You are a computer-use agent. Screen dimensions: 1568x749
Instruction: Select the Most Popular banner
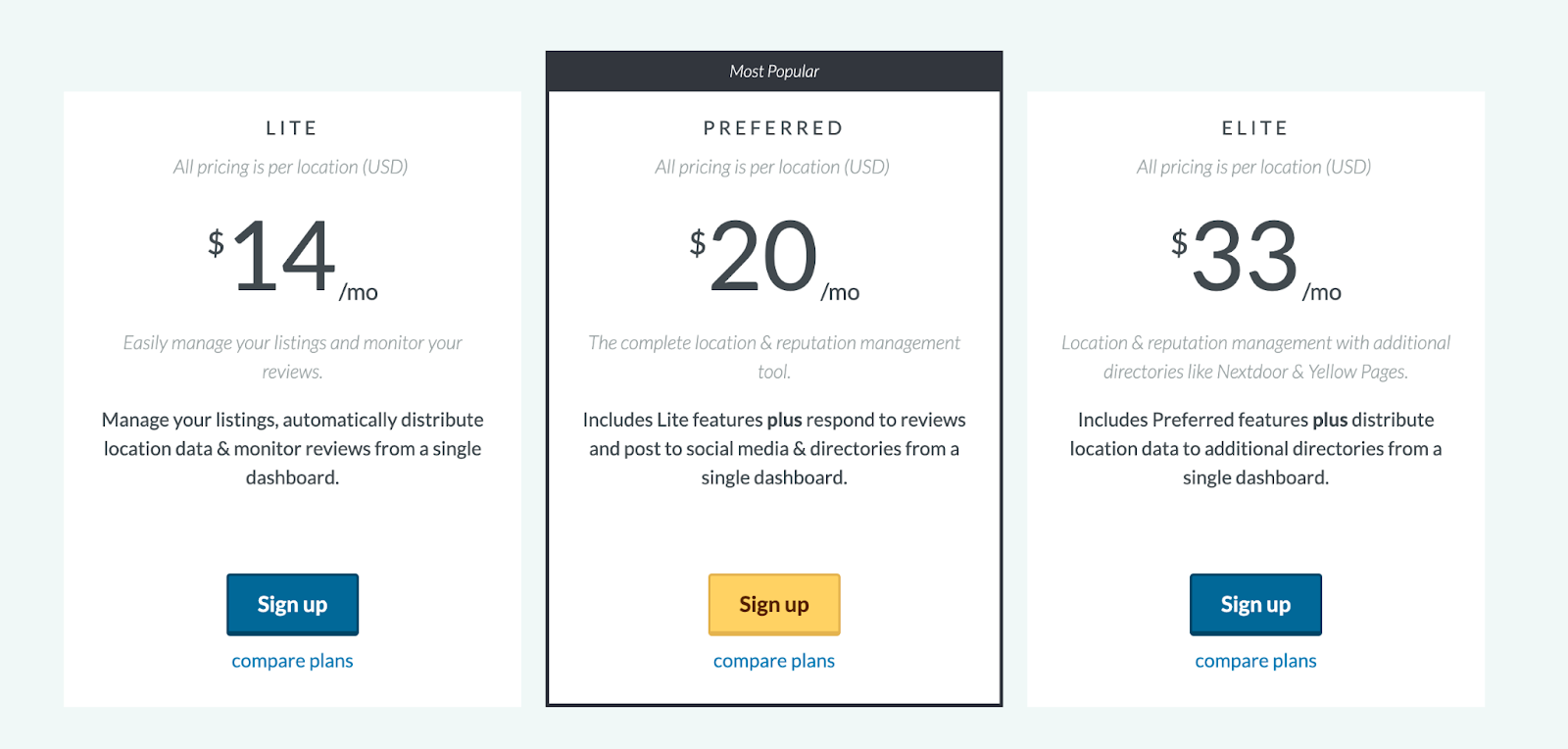[774, 72]
